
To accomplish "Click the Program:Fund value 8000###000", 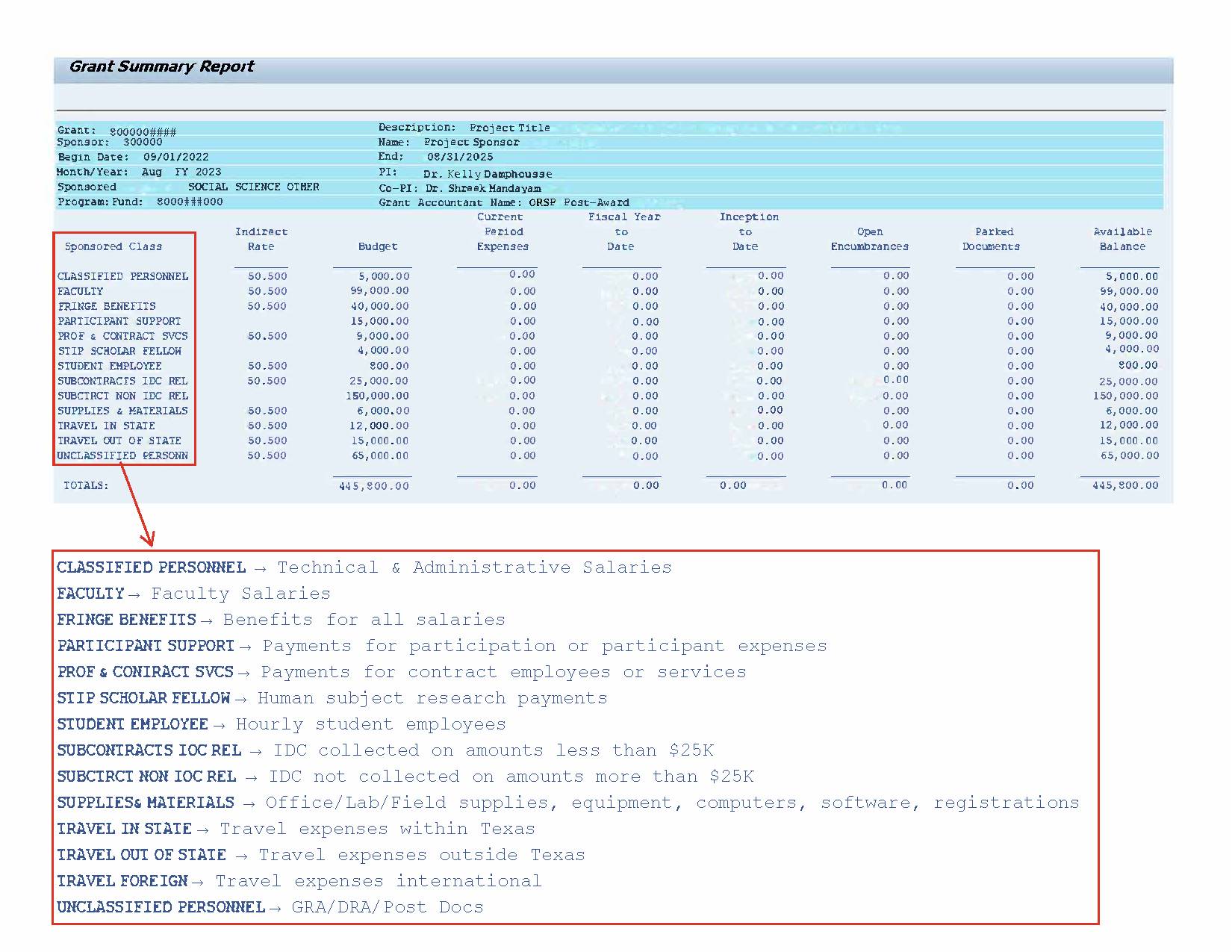I will click(x=190, y=202).
